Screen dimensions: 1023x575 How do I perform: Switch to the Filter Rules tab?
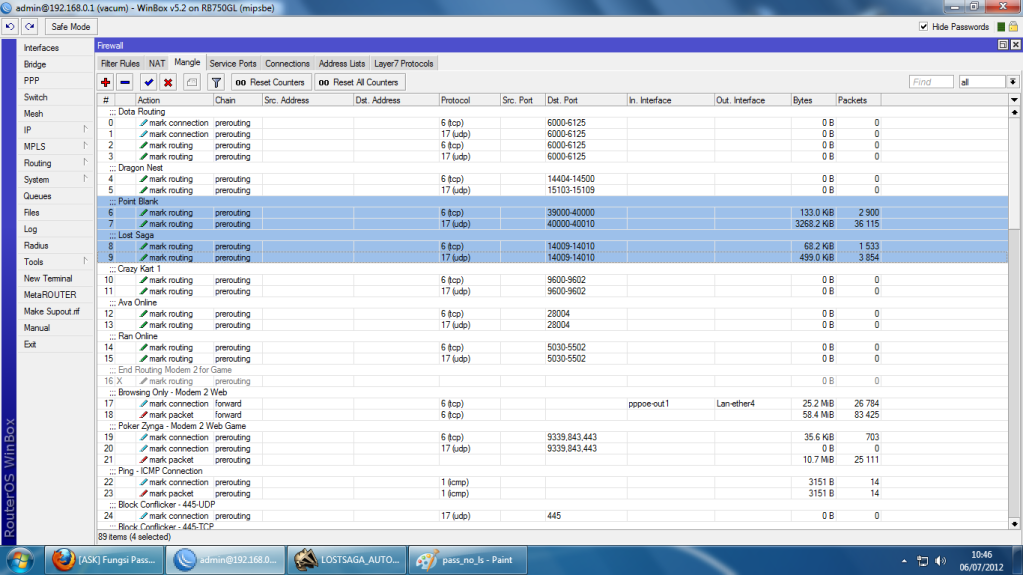coord(120,63)
